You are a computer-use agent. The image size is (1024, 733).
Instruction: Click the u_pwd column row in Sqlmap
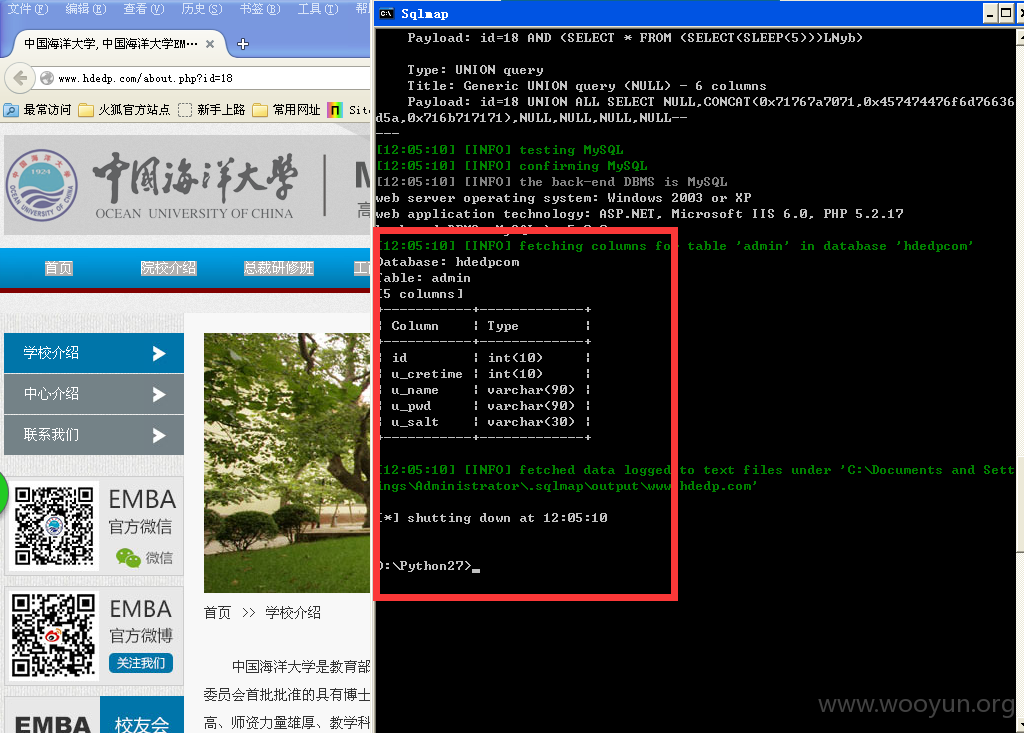pos(484,406)
